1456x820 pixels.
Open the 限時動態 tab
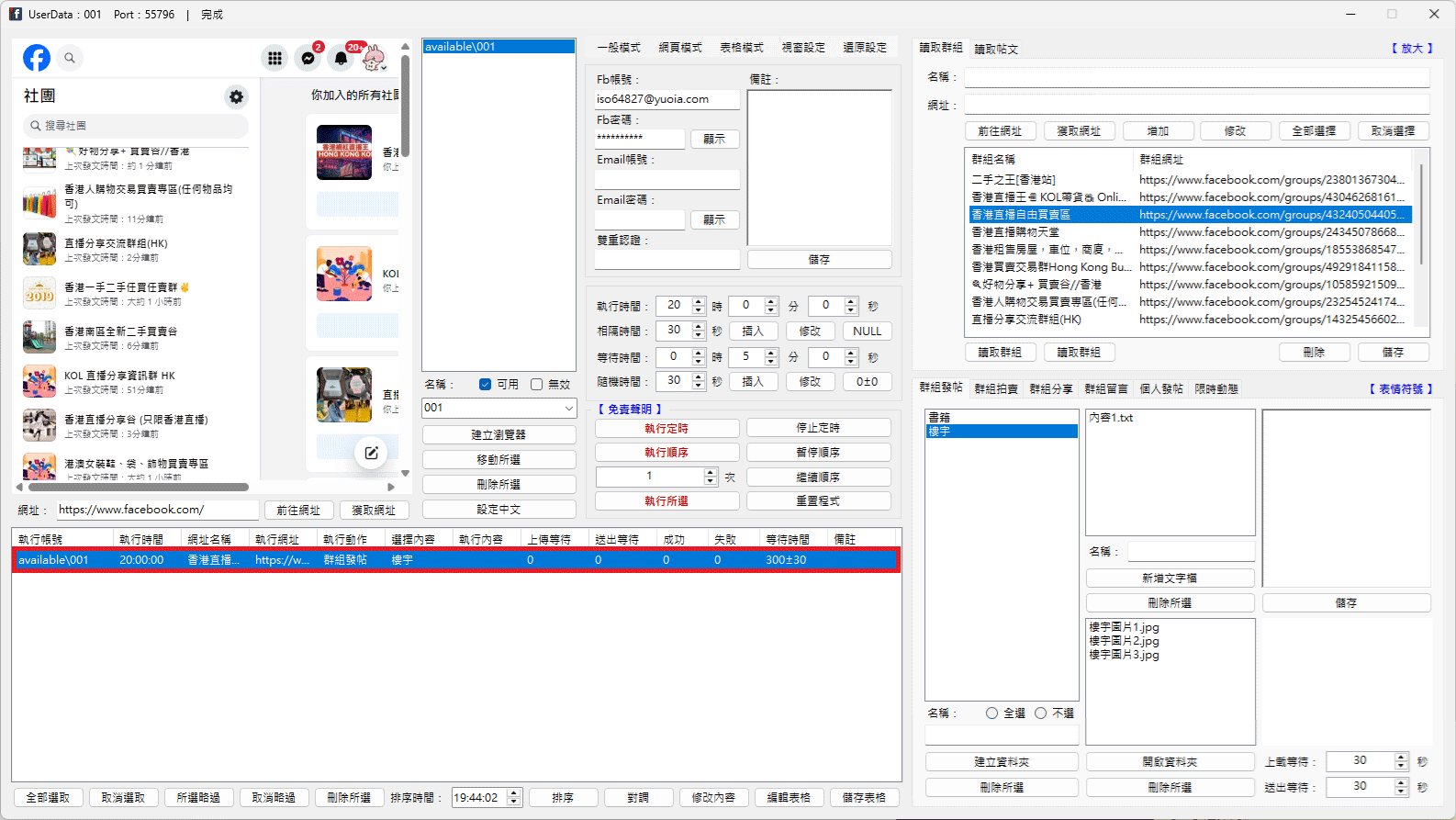click(x=1216, y=389)
